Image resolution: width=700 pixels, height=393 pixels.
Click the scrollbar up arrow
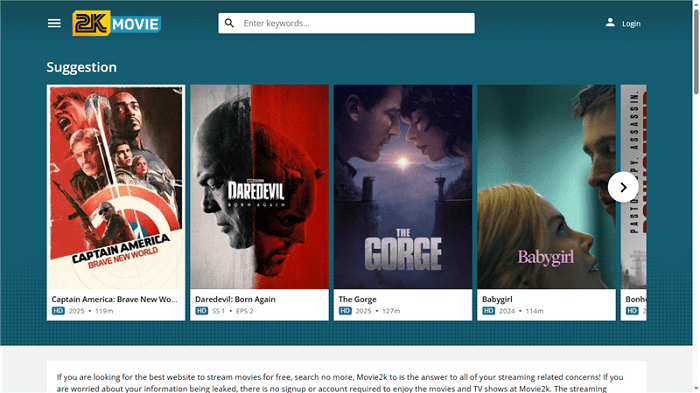[696, 4]
